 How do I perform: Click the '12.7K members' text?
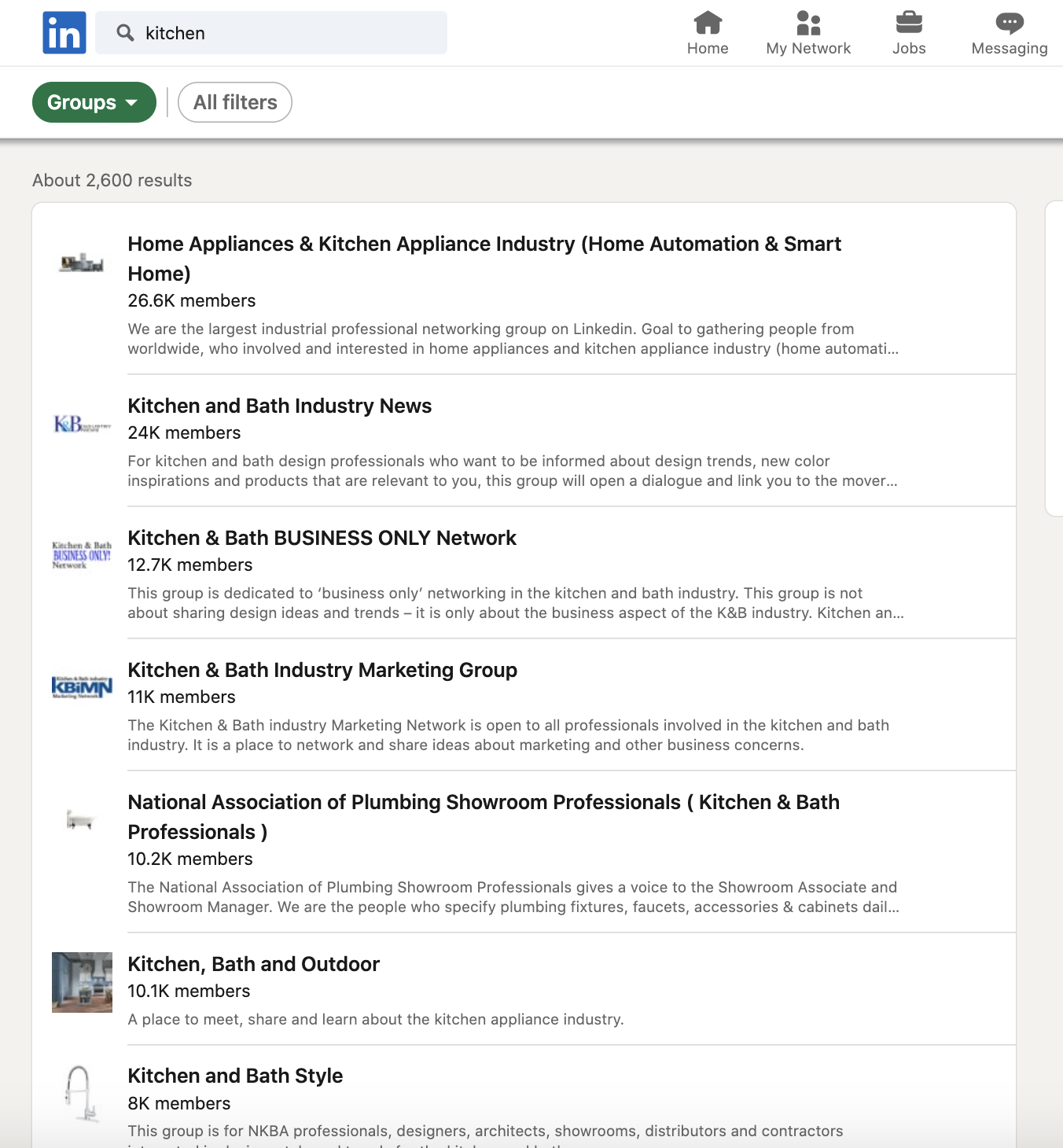(x=190, y=565)
